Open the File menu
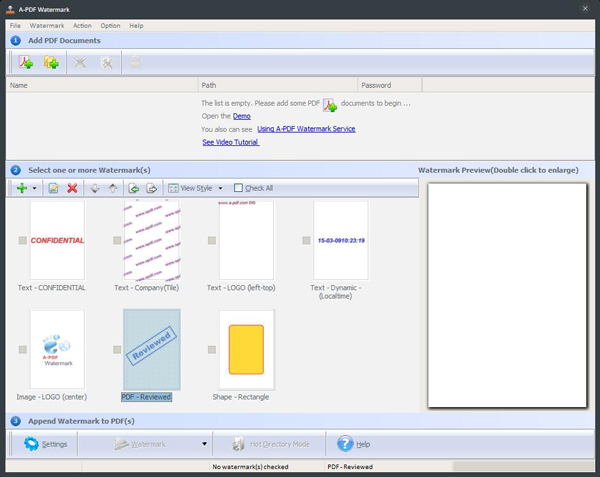 [15, 26]
